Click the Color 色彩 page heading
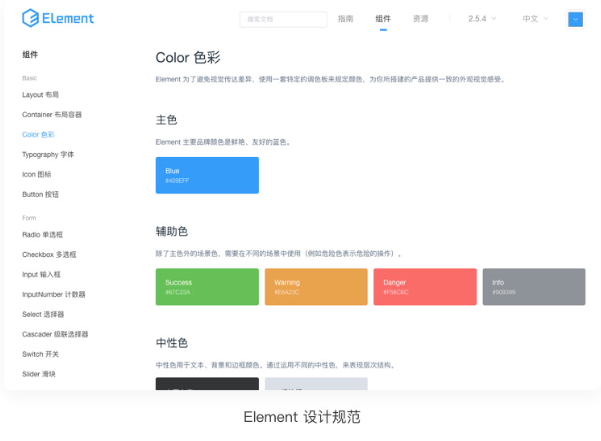 point(188,57)
